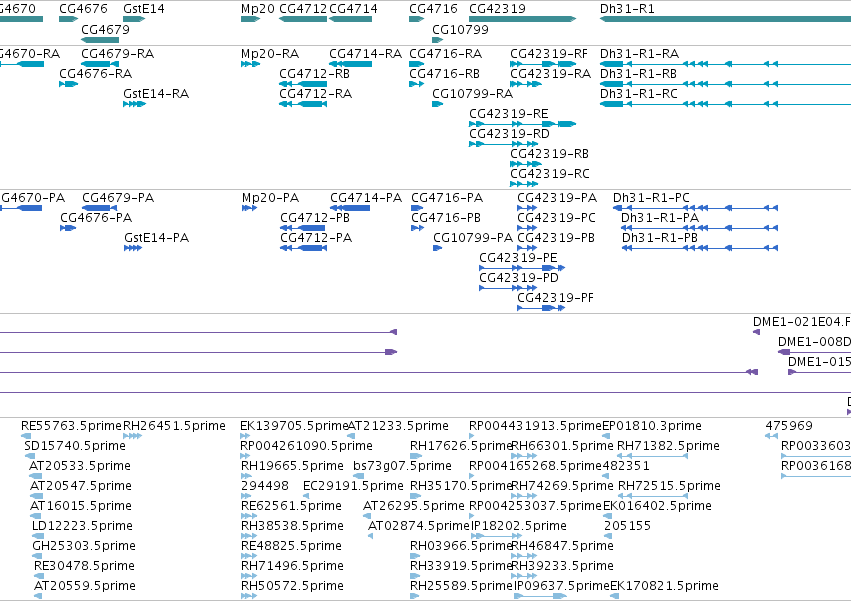Select EST EK139705.5prime
Screen dimensions: 851x601
point(245,436)
